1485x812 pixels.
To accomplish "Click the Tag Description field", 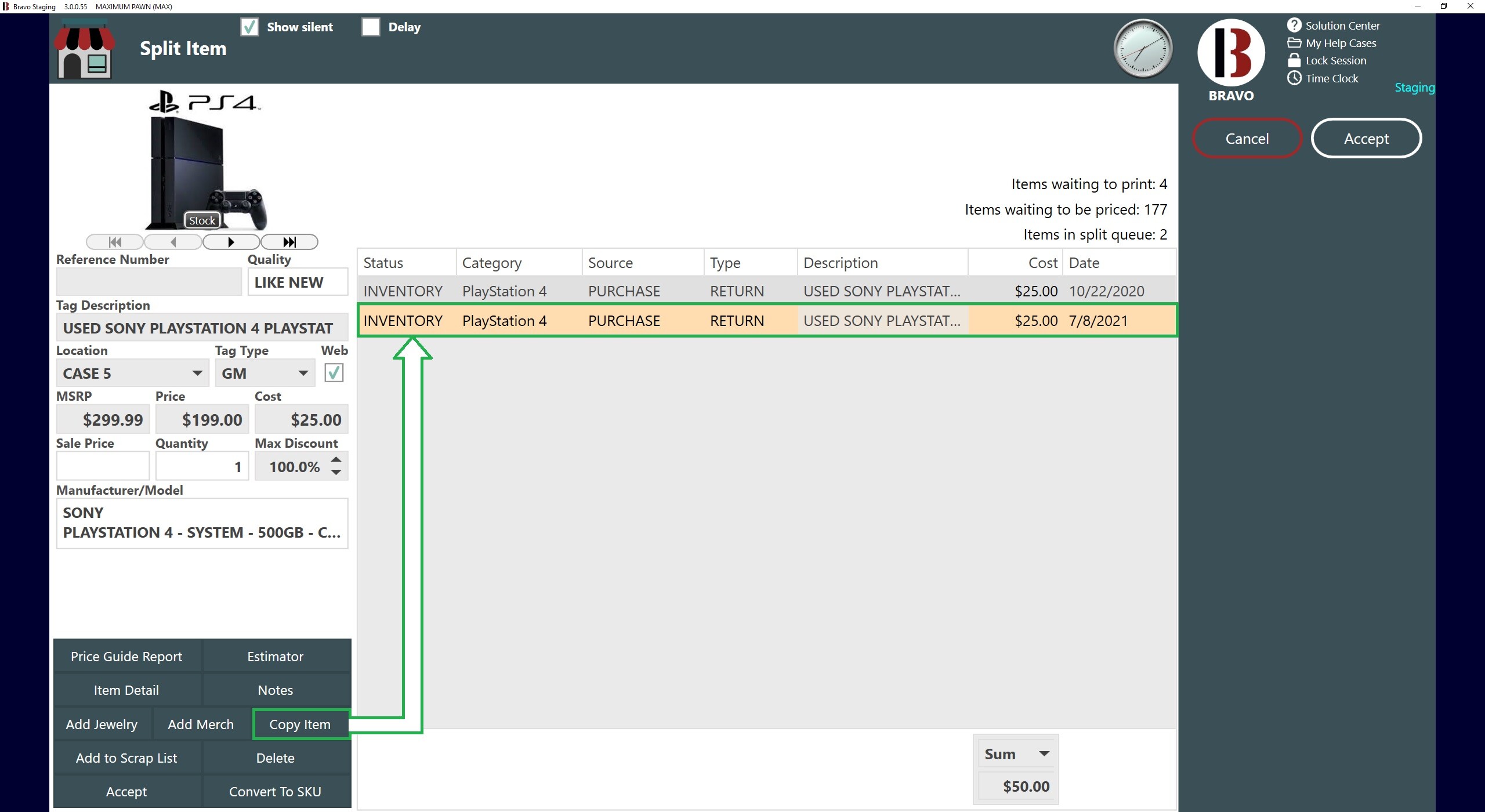I will (x=202, y=328).
